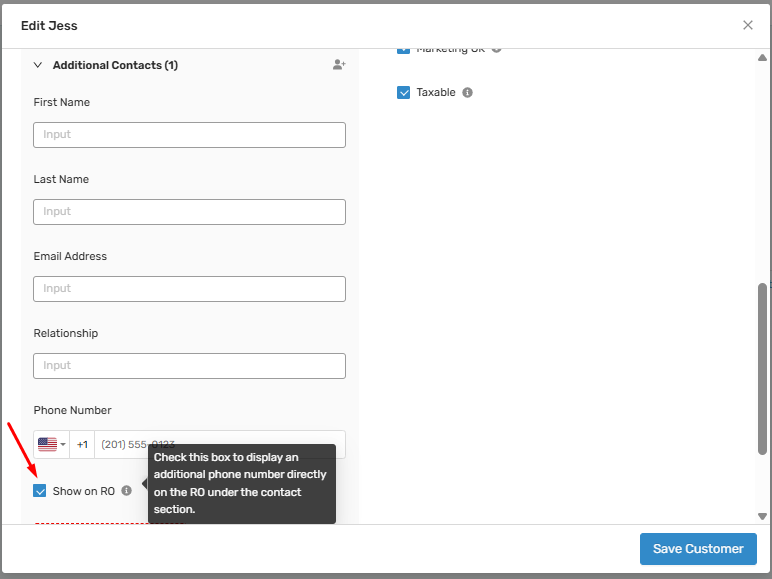This screenshot has width=772, height=579.
Task: Click the vertical scrollbar thumb
Action: pos(762,369)
